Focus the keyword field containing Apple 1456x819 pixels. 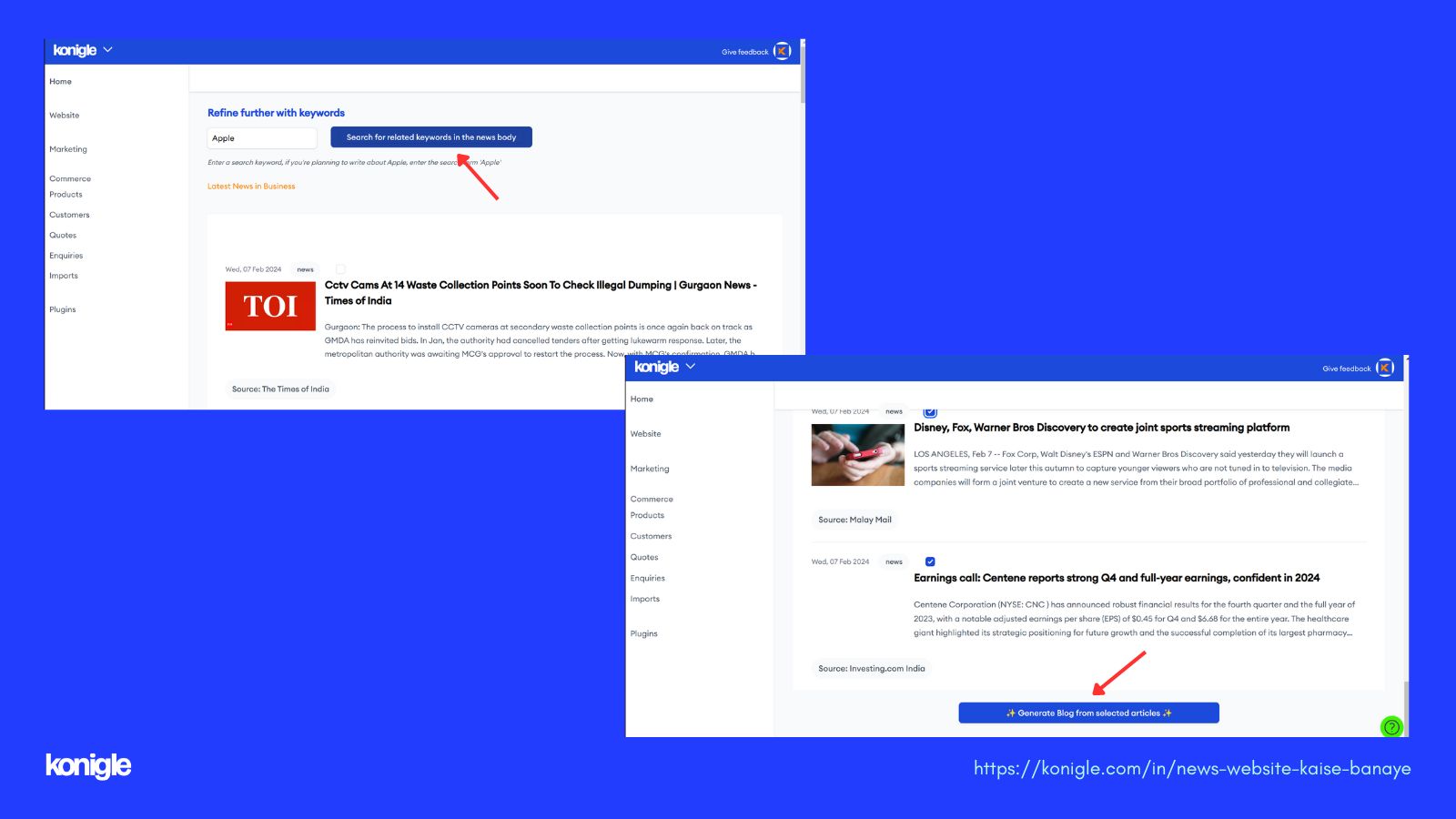pyautogui.click(x=262, y=138)
